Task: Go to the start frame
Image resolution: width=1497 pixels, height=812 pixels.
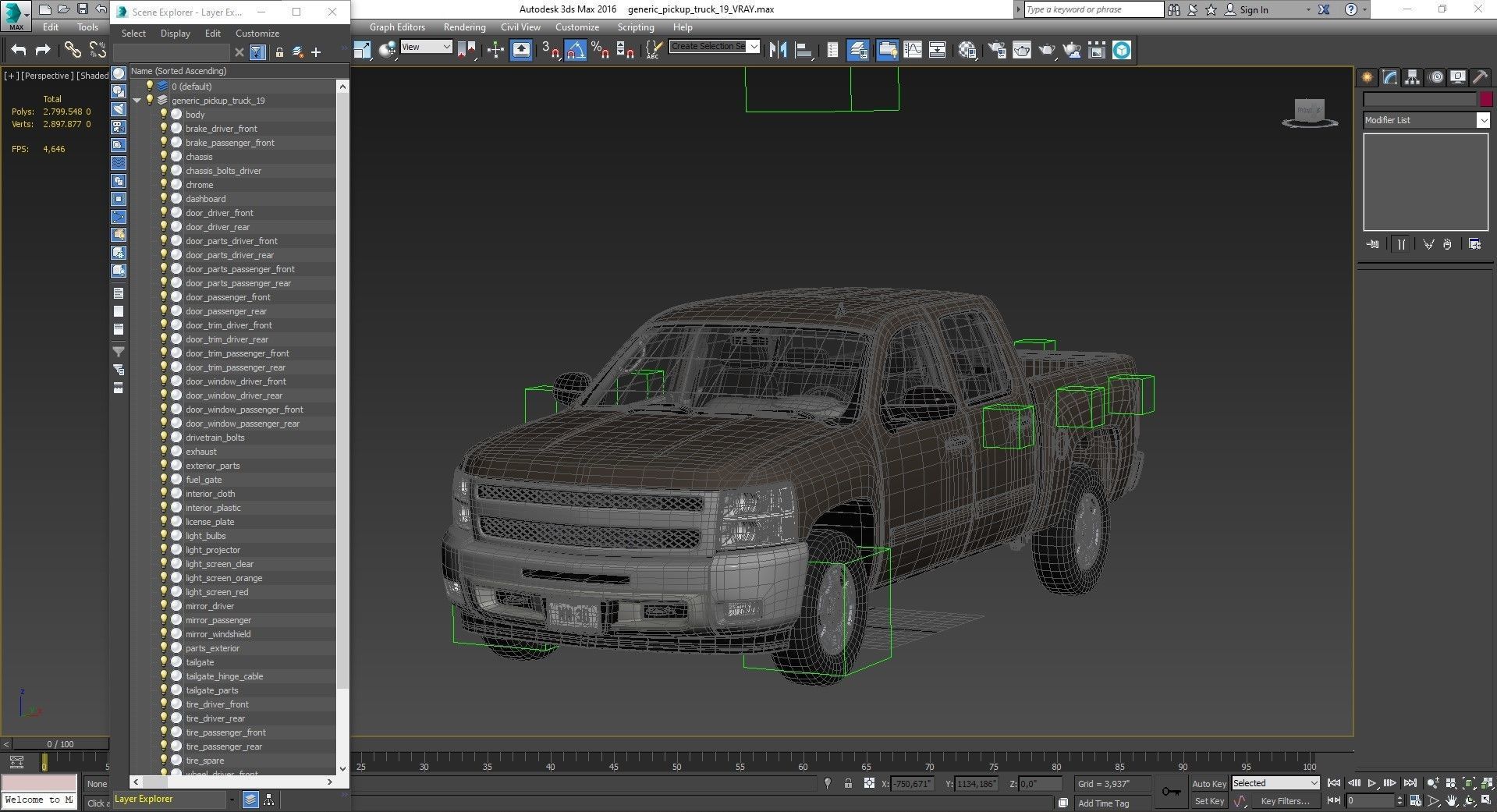Action: (x=1334, y=783)
